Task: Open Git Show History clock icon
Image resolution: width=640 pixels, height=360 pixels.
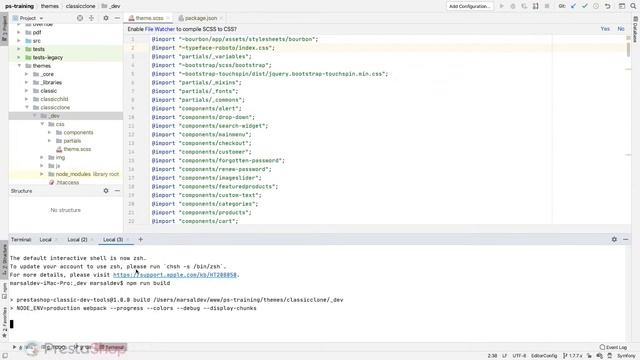Action: click(x=596, y=6)
